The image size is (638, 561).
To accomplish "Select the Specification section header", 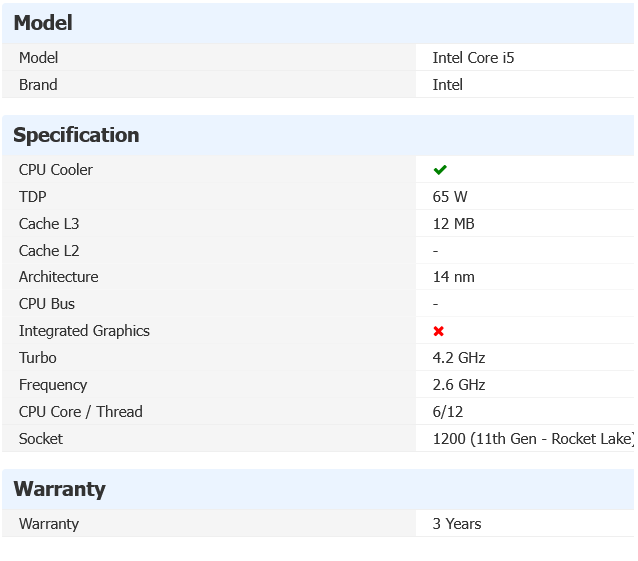I will (x=76, y=135).
